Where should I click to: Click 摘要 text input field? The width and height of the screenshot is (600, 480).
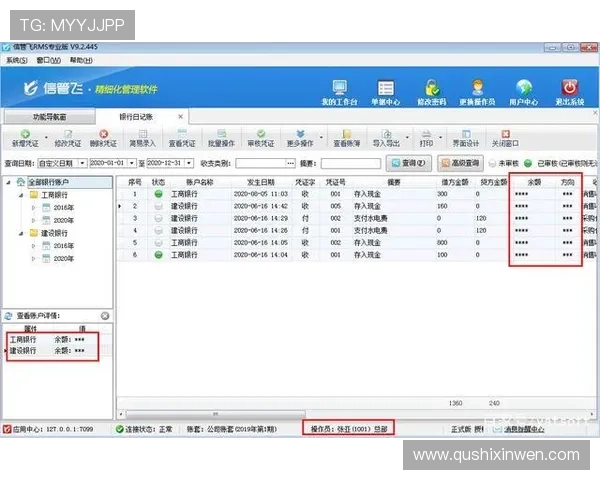point(351,164)
